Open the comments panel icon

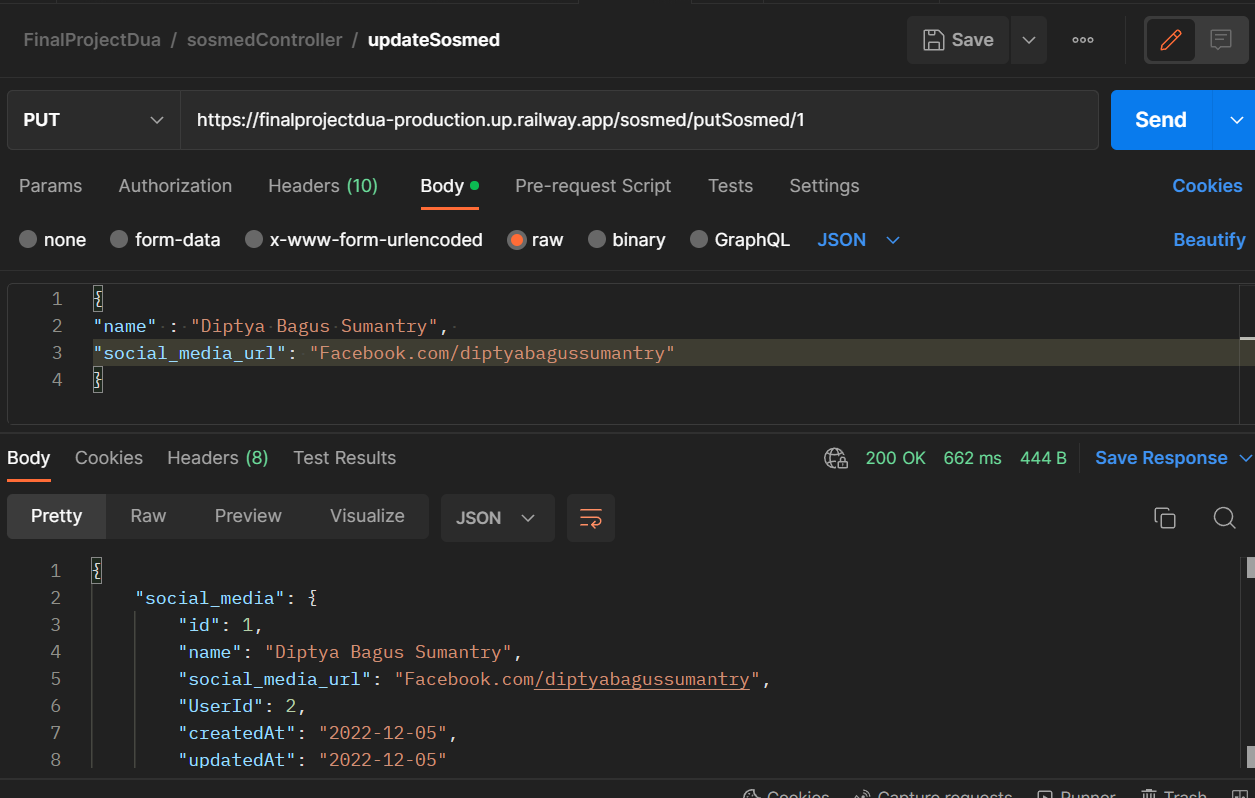1221,39
